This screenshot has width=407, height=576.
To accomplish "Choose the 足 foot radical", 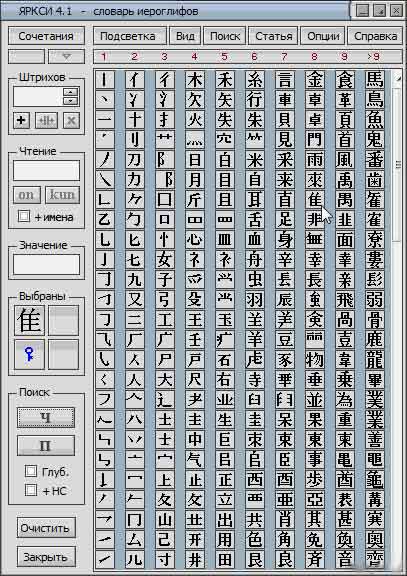I will pos(285,220).
